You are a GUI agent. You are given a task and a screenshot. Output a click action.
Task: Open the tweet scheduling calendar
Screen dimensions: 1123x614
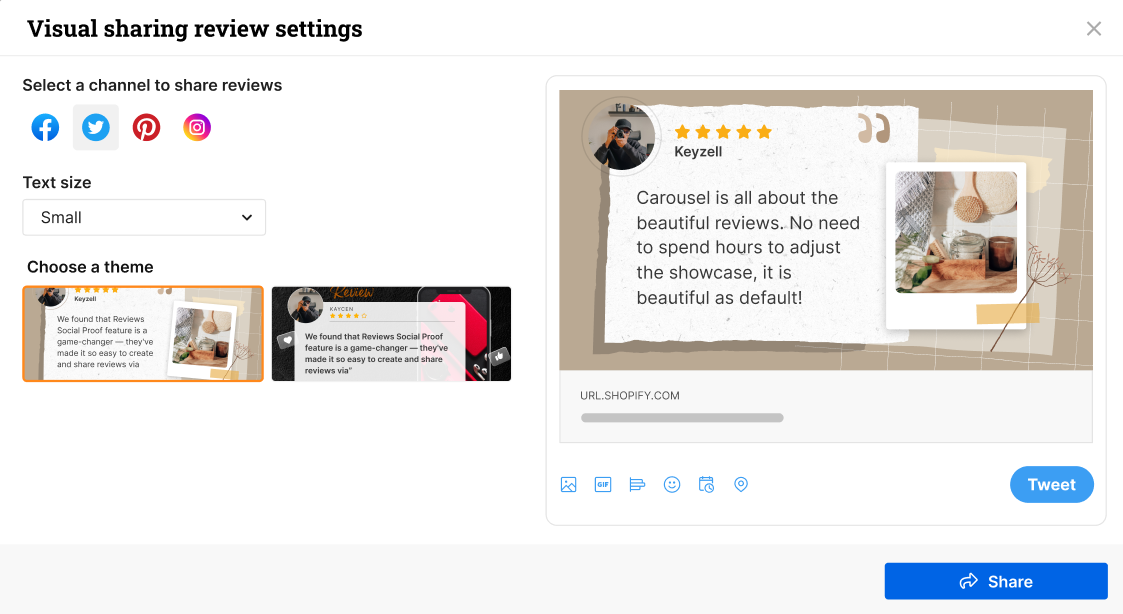coord(706,484)
